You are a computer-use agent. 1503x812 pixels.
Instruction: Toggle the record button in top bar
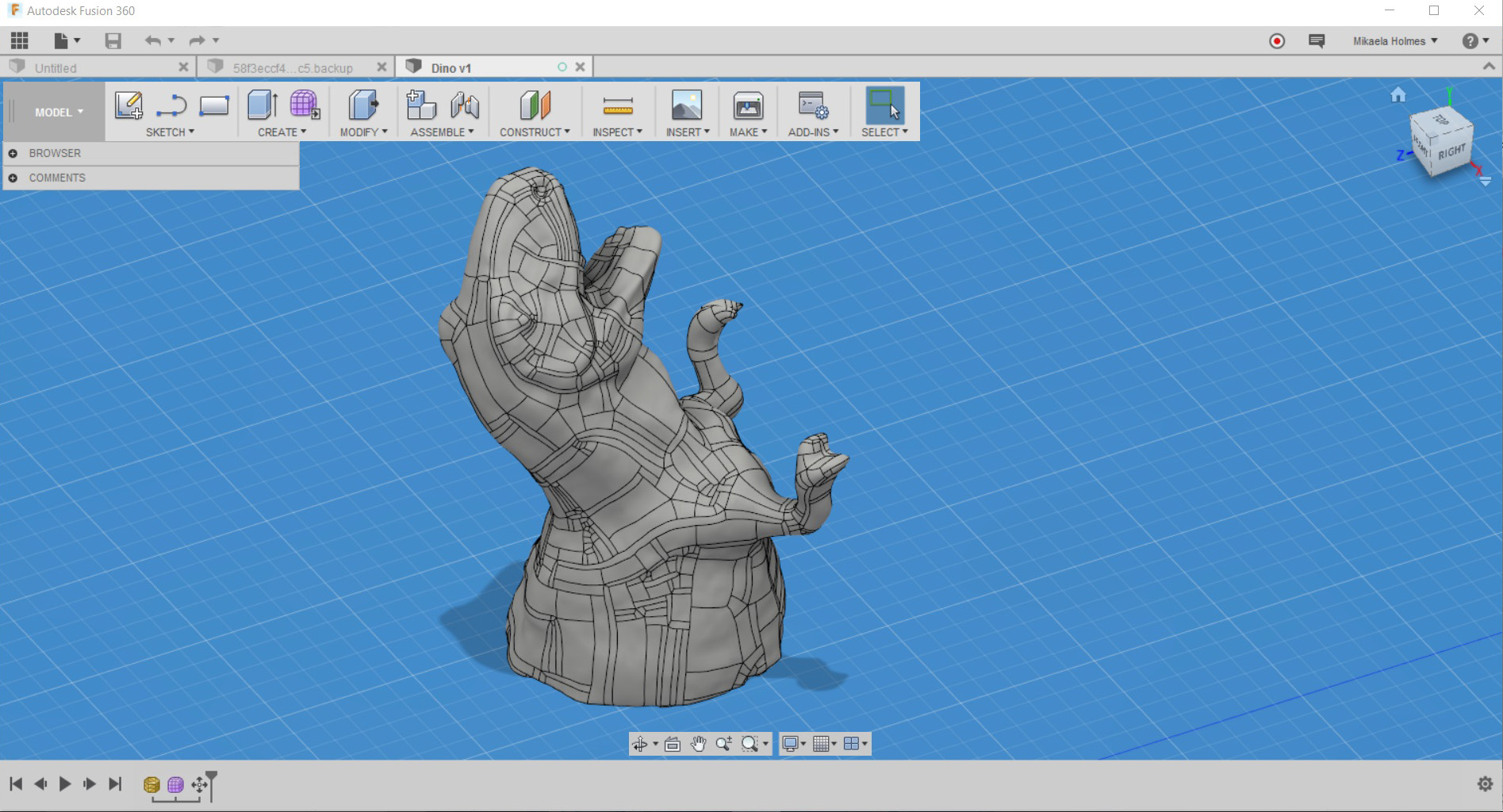[1277, 41]
